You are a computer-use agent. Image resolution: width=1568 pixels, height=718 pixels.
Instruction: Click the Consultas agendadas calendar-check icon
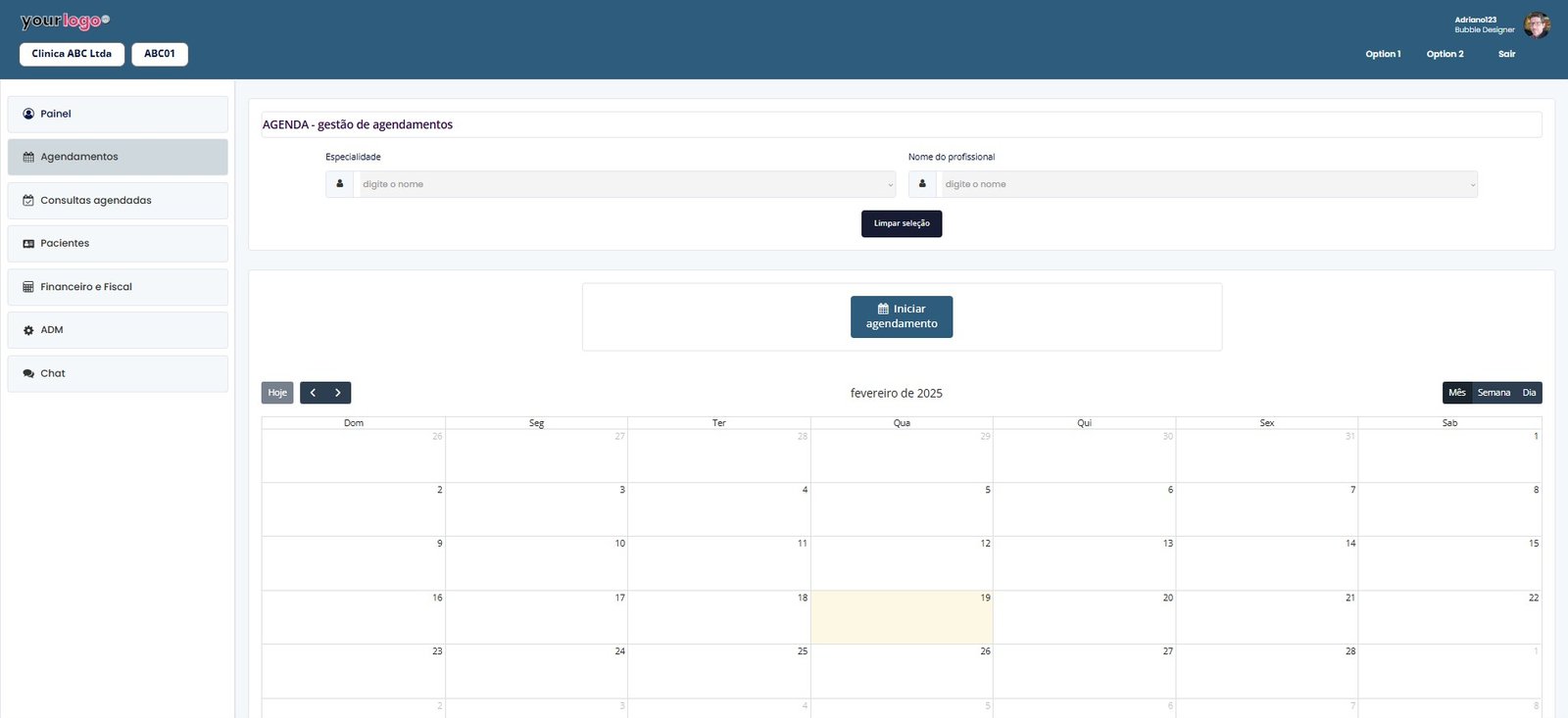coord(28,200)
